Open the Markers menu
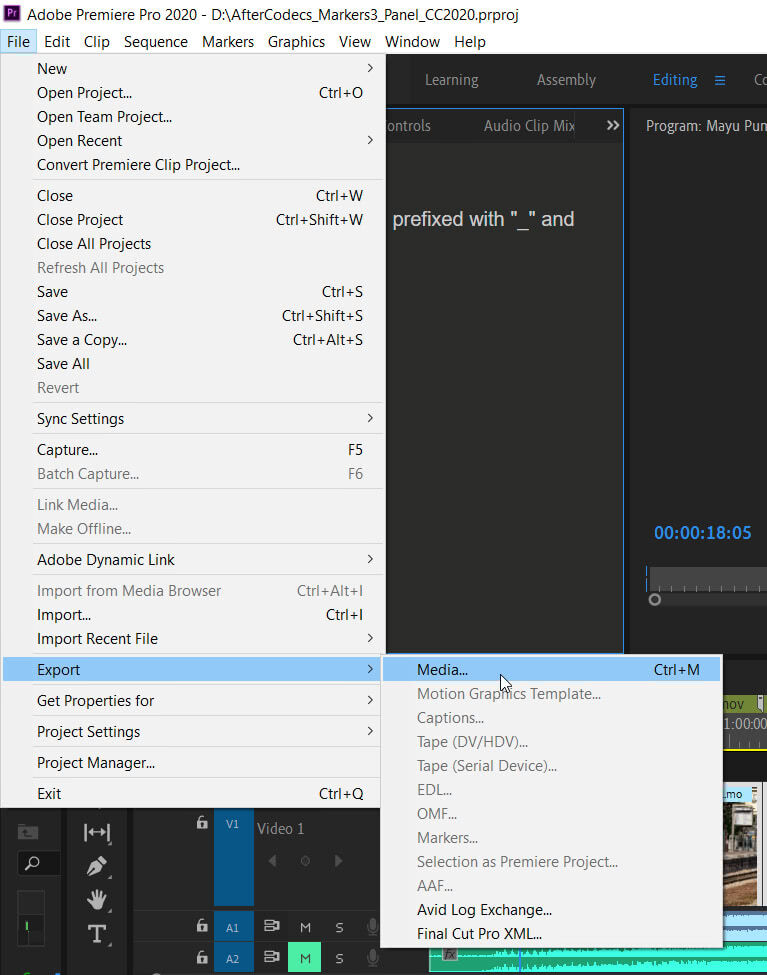 (228, 42)
